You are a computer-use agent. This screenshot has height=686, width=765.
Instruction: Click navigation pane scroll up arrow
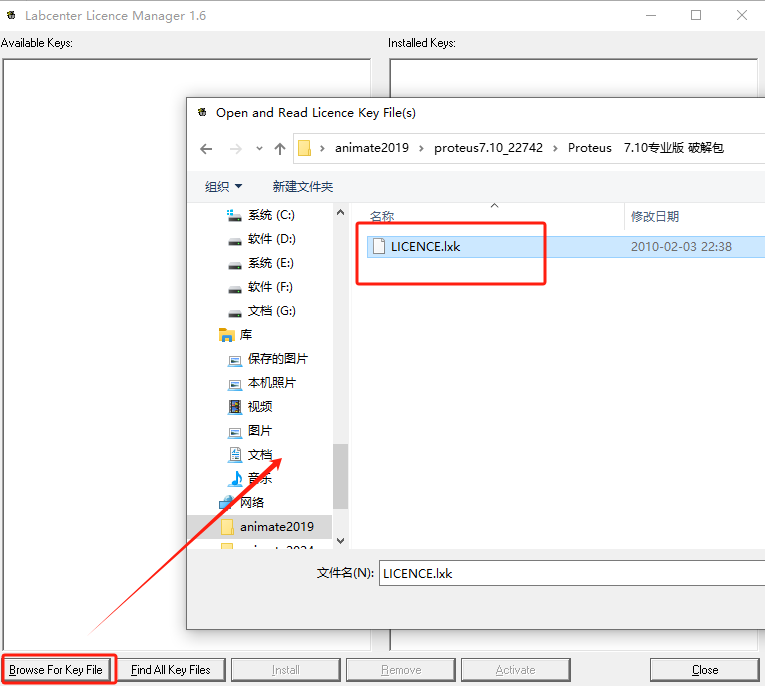341,212
